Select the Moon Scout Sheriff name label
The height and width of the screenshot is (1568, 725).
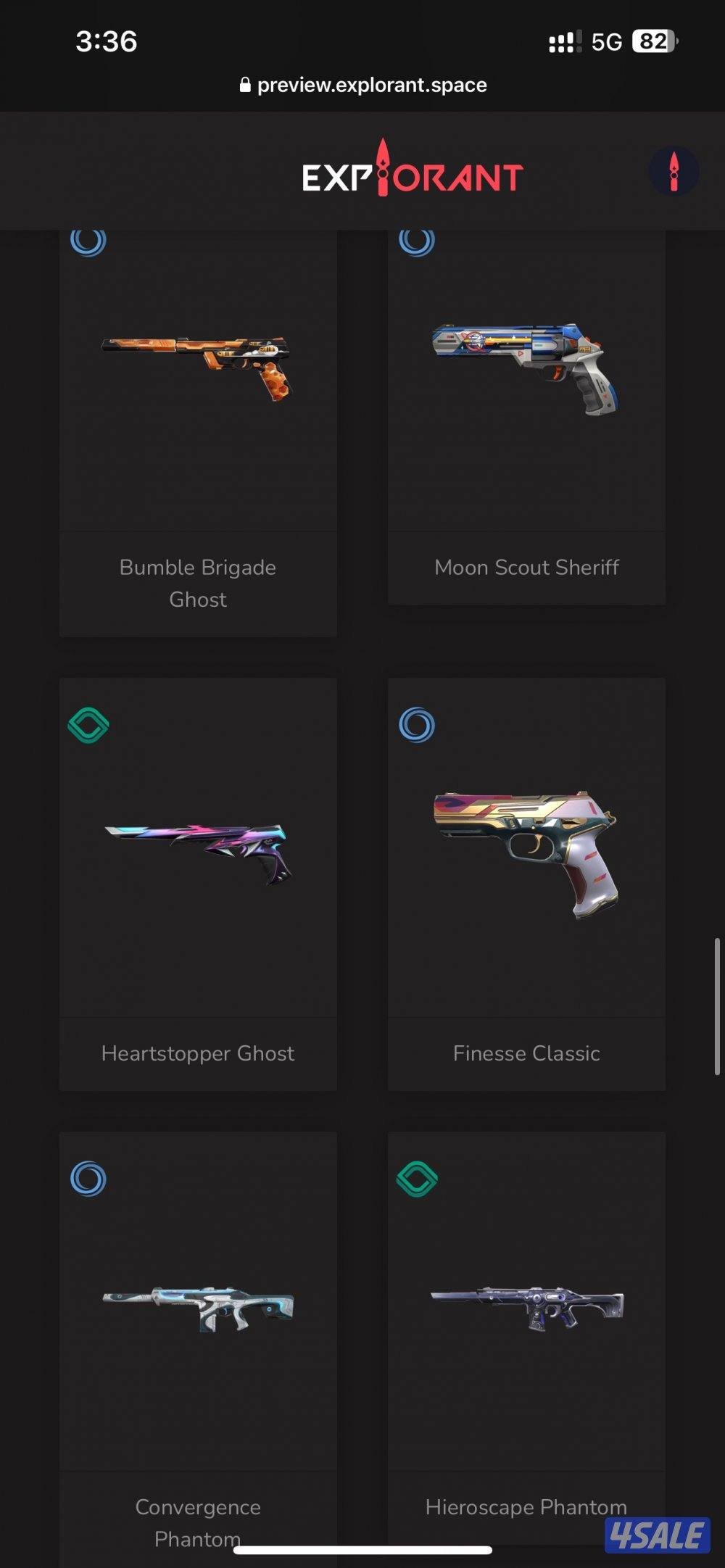click(526, 568)
